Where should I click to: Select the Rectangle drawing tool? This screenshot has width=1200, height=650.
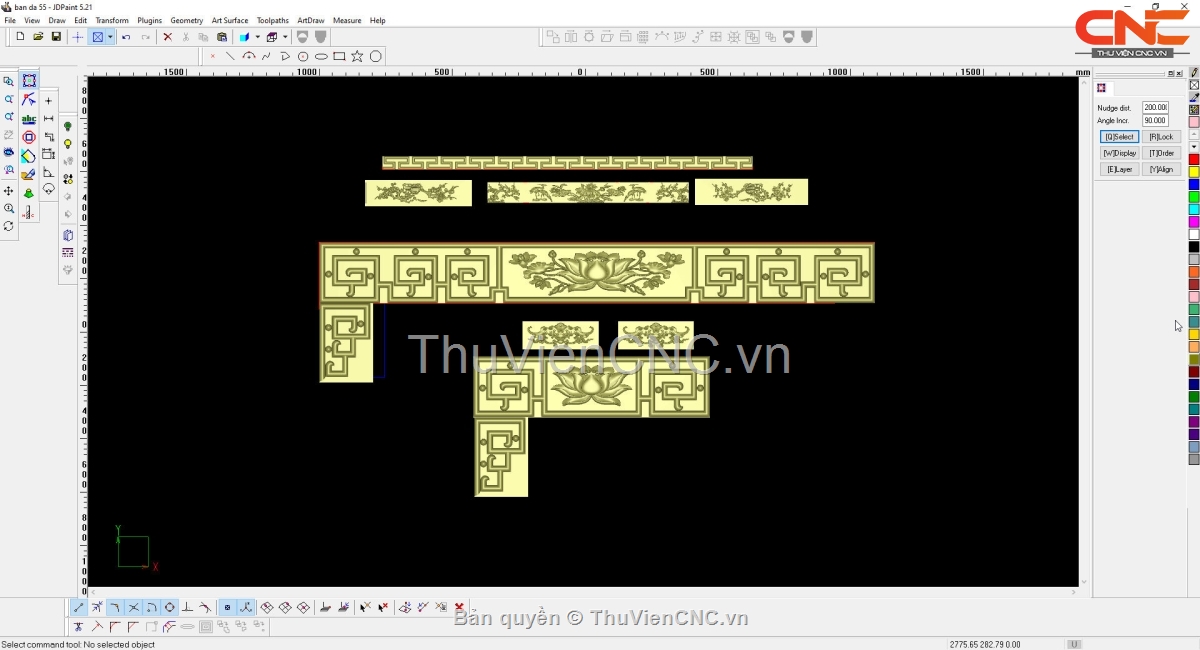(x=339, y=56)
